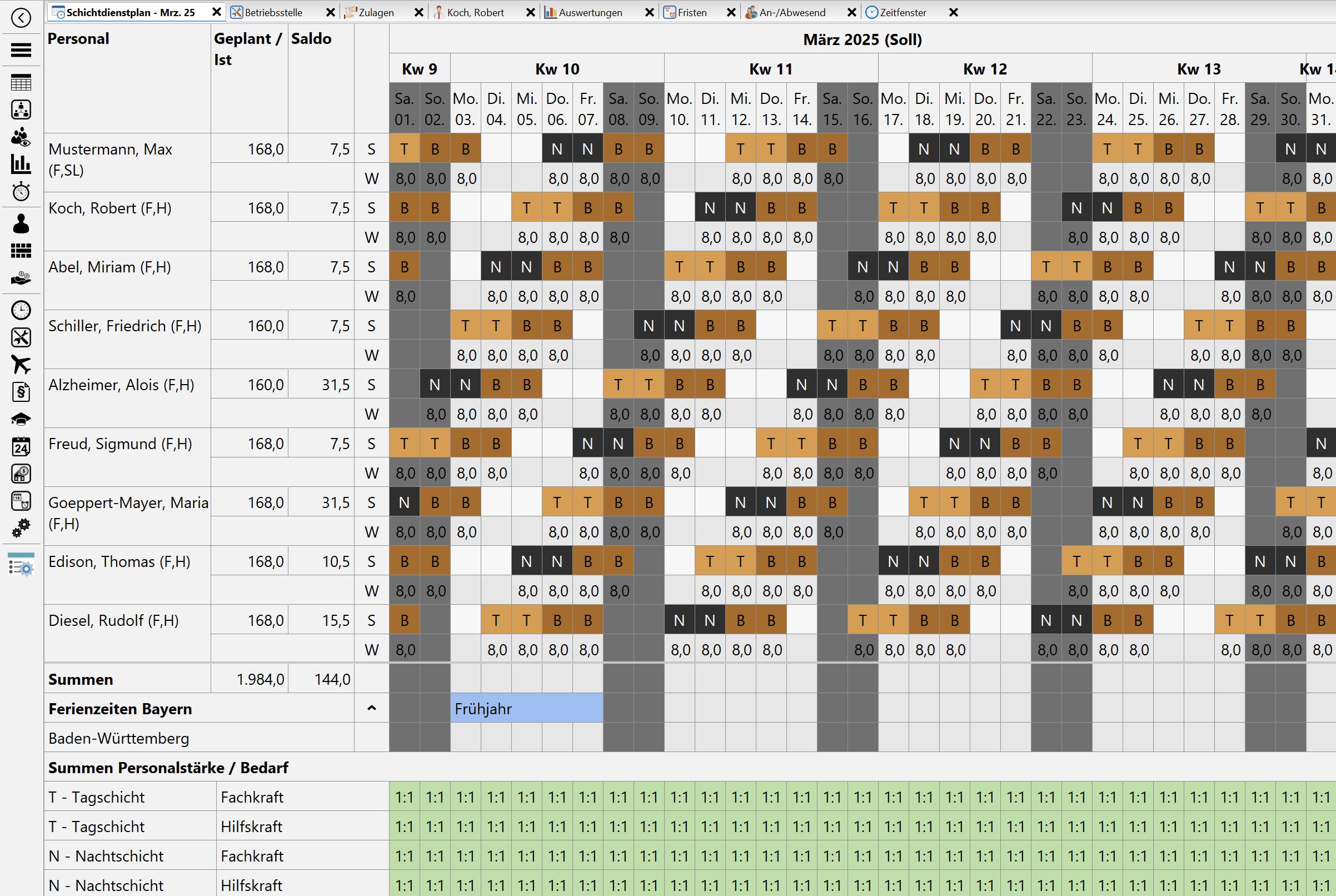Click the Frühjahr holiday bar

coord(526,709)
